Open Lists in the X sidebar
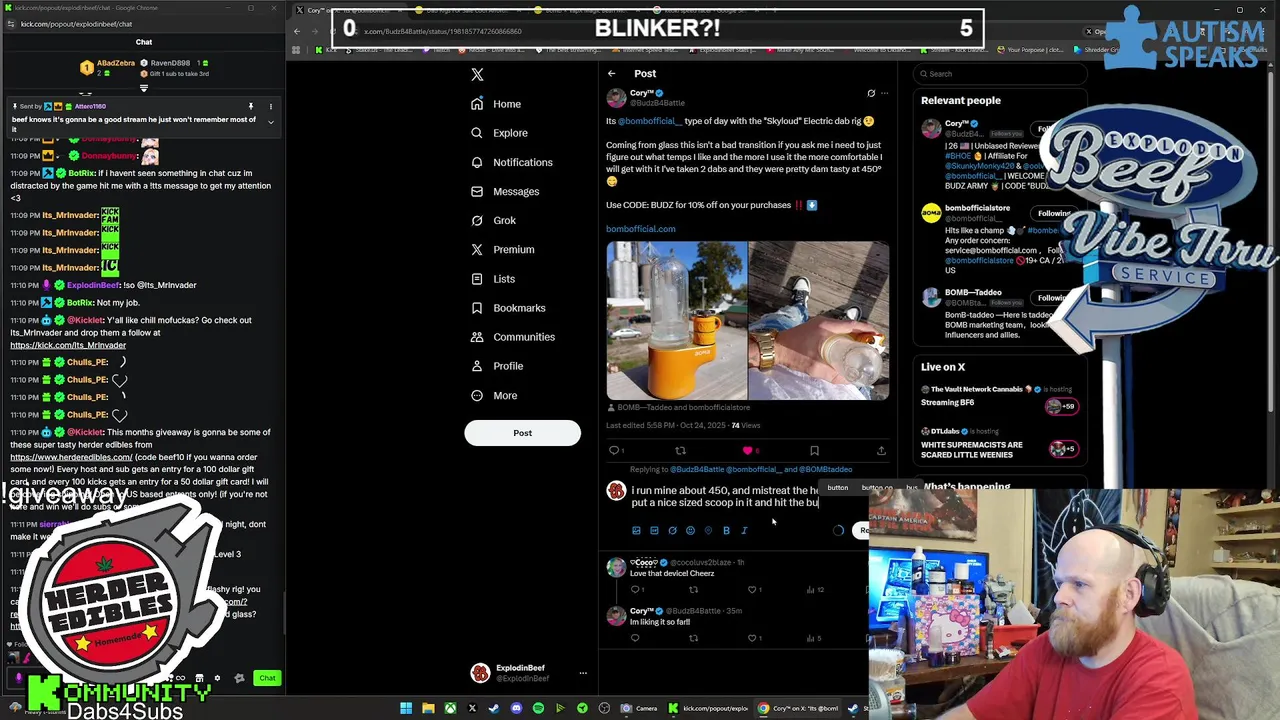Viewport: 1280px width, 720px height. [x=493, y=279]
